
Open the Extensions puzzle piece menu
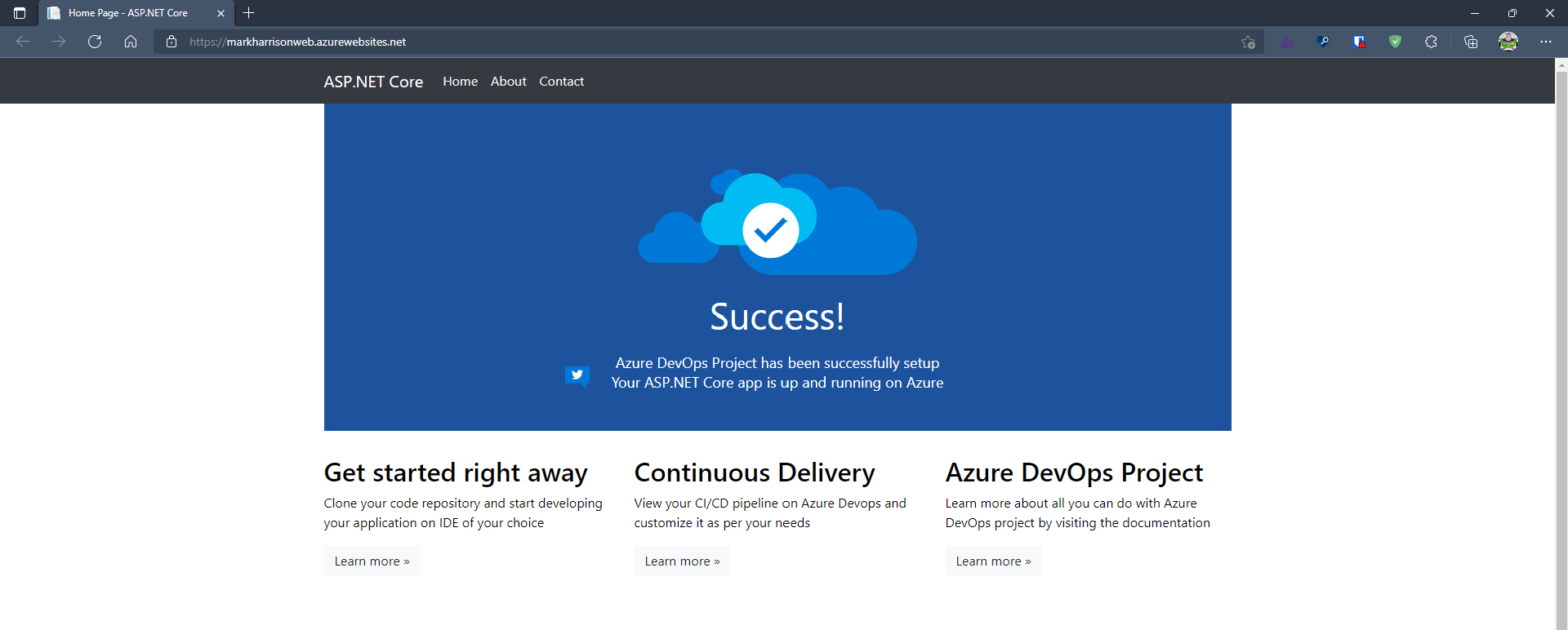coord(1431,42)
